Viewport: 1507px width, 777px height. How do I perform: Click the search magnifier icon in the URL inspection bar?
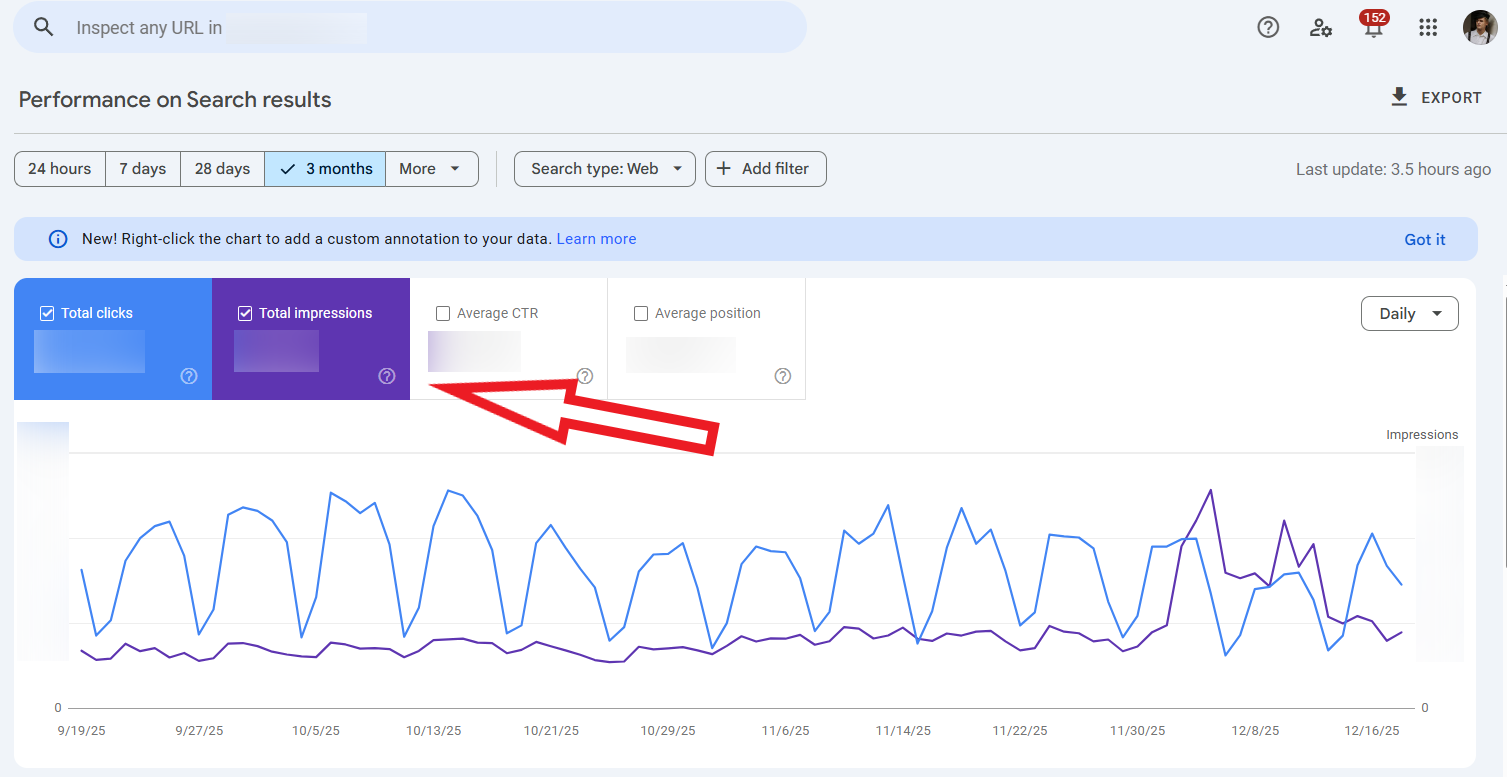pos(44,27)
